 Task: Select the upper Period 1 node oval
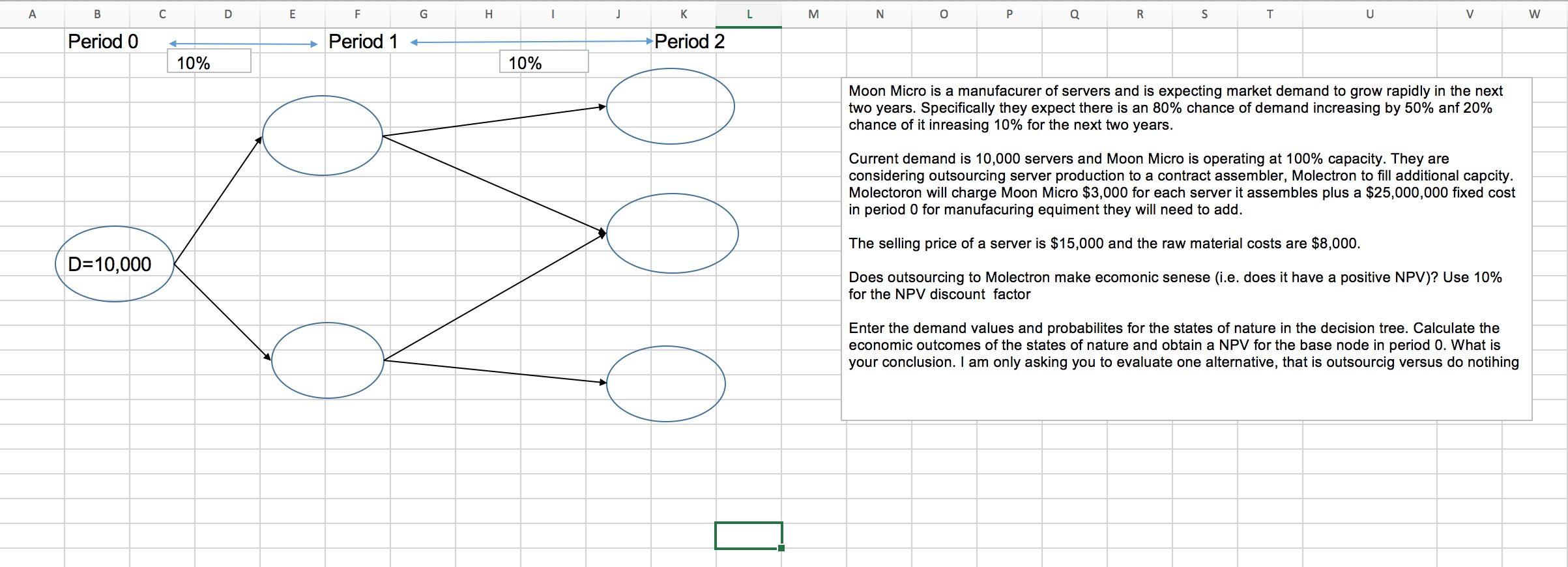(x=323, y=136)
